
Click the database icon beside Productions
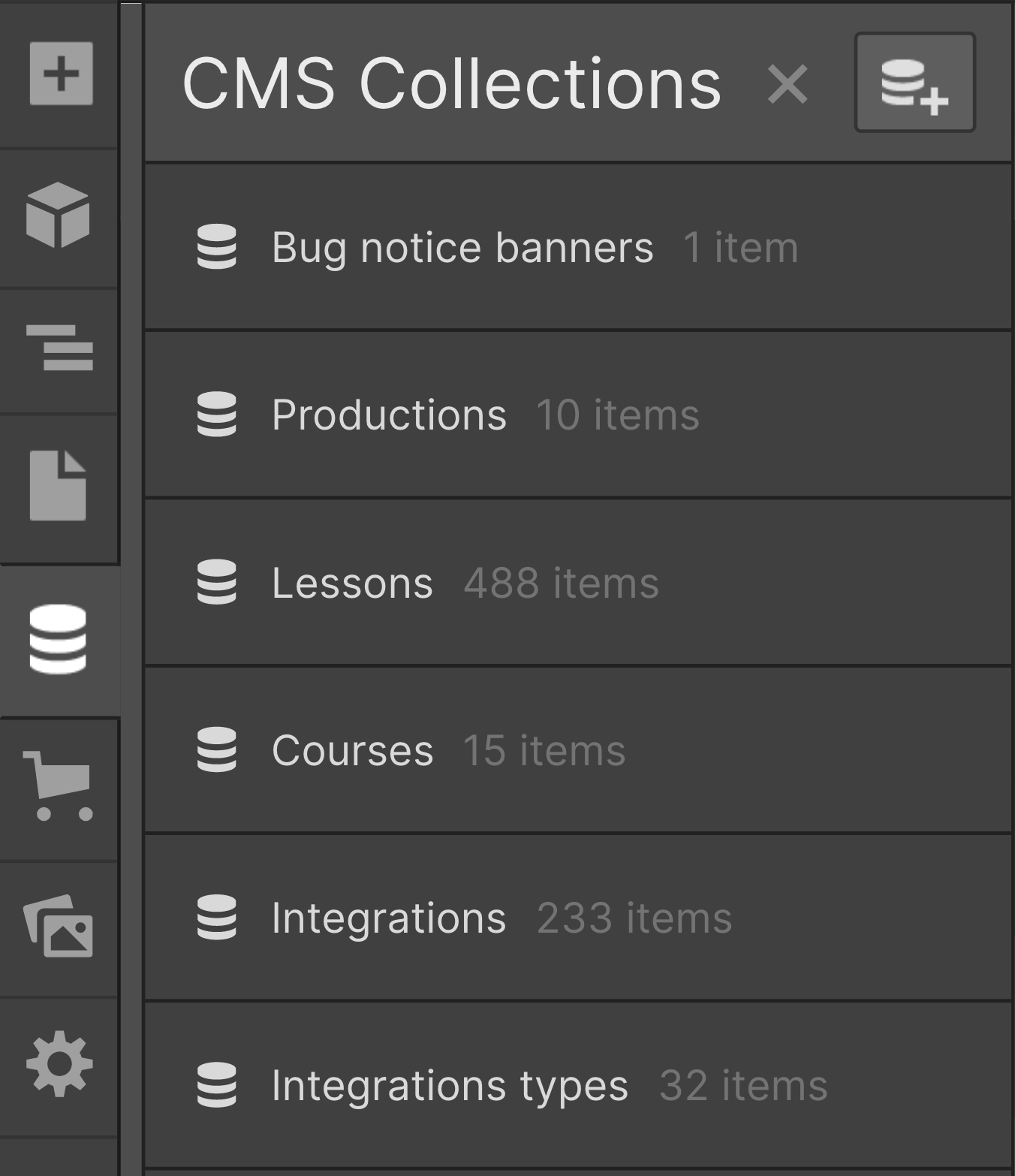217,414
